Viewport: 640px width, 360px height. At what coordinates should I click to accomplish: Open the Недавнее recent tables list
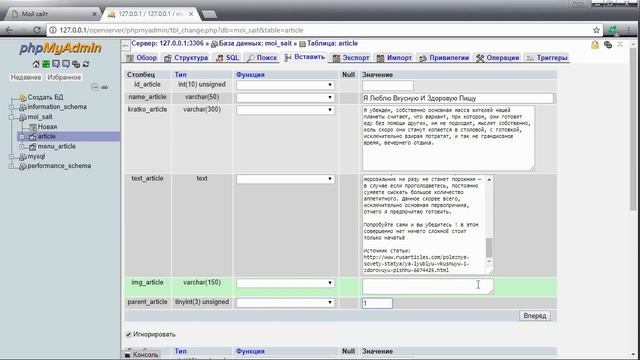pyautogui.click(x=26, y=77)
